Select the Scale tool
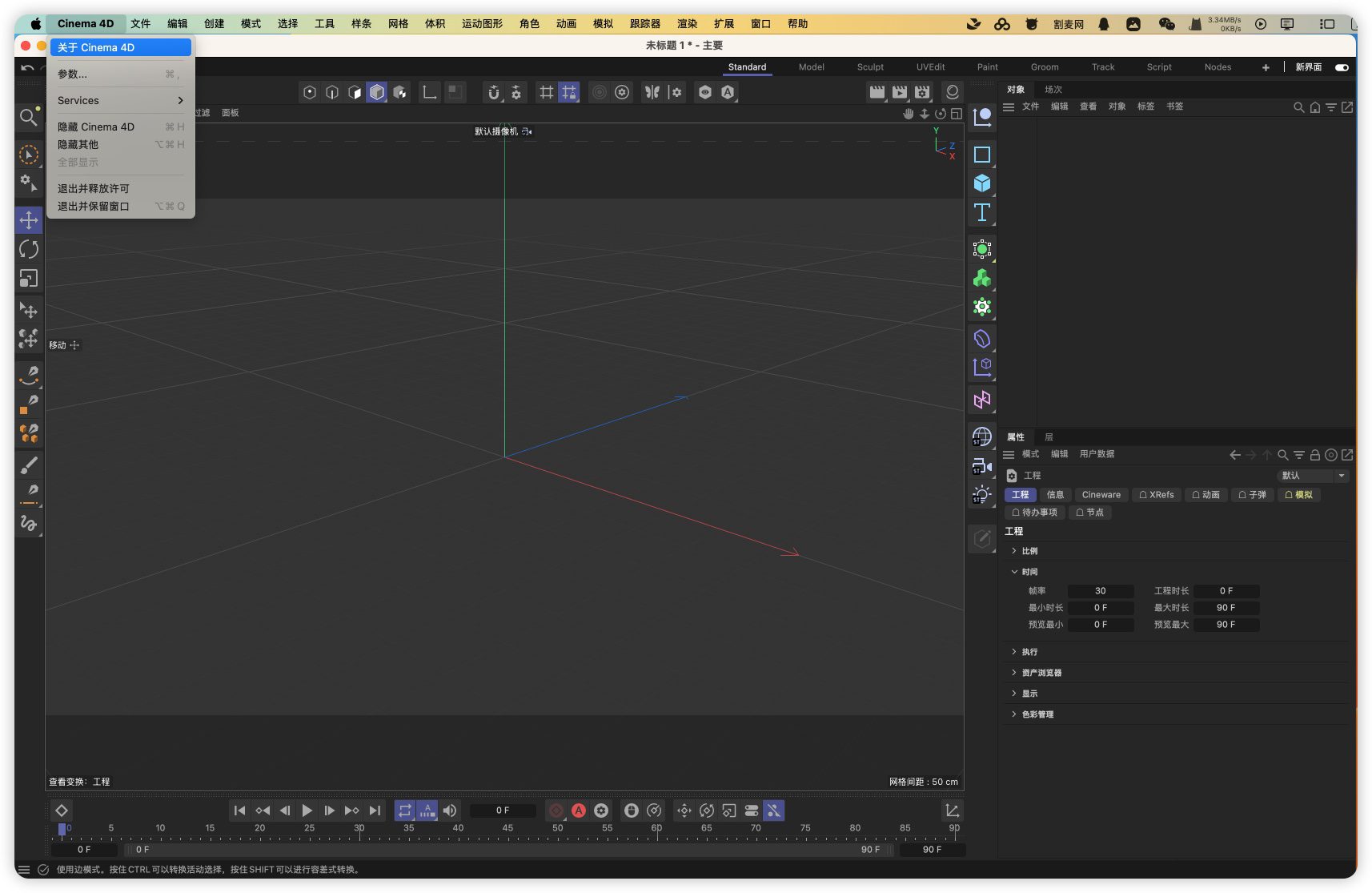The height and width of the screenshot is (893, 1372). 29,278
